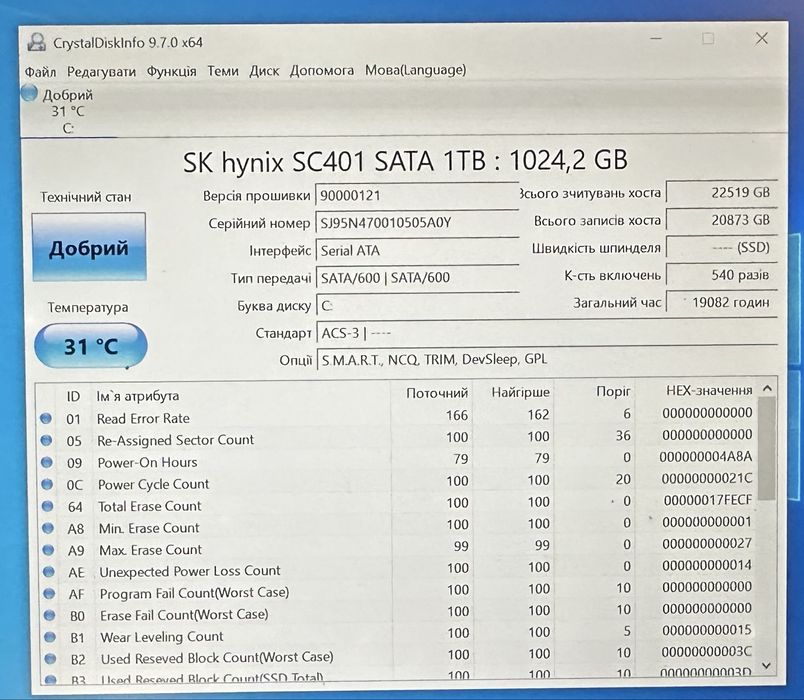Open the Диск menu
804x700 pixels.
point(264,70)
